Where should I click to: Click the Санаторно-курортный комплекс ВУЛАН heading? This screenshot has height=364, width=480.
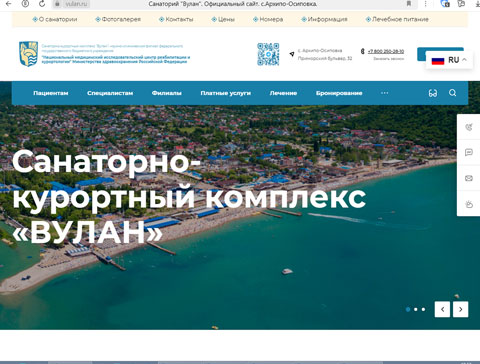[x=189, y=197]
